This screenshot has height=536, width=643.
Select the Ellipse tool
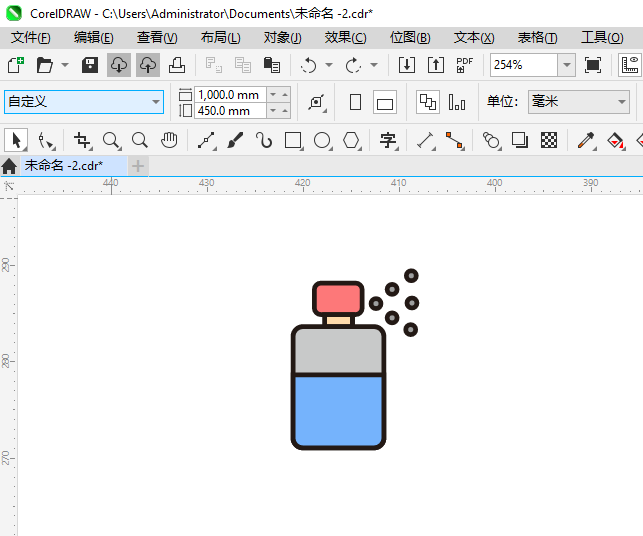[322, 140]
